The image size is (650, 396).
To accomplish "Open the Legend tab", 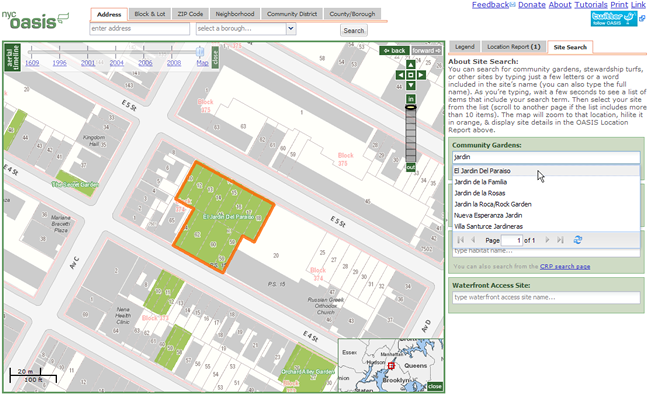I will point(465,46).
